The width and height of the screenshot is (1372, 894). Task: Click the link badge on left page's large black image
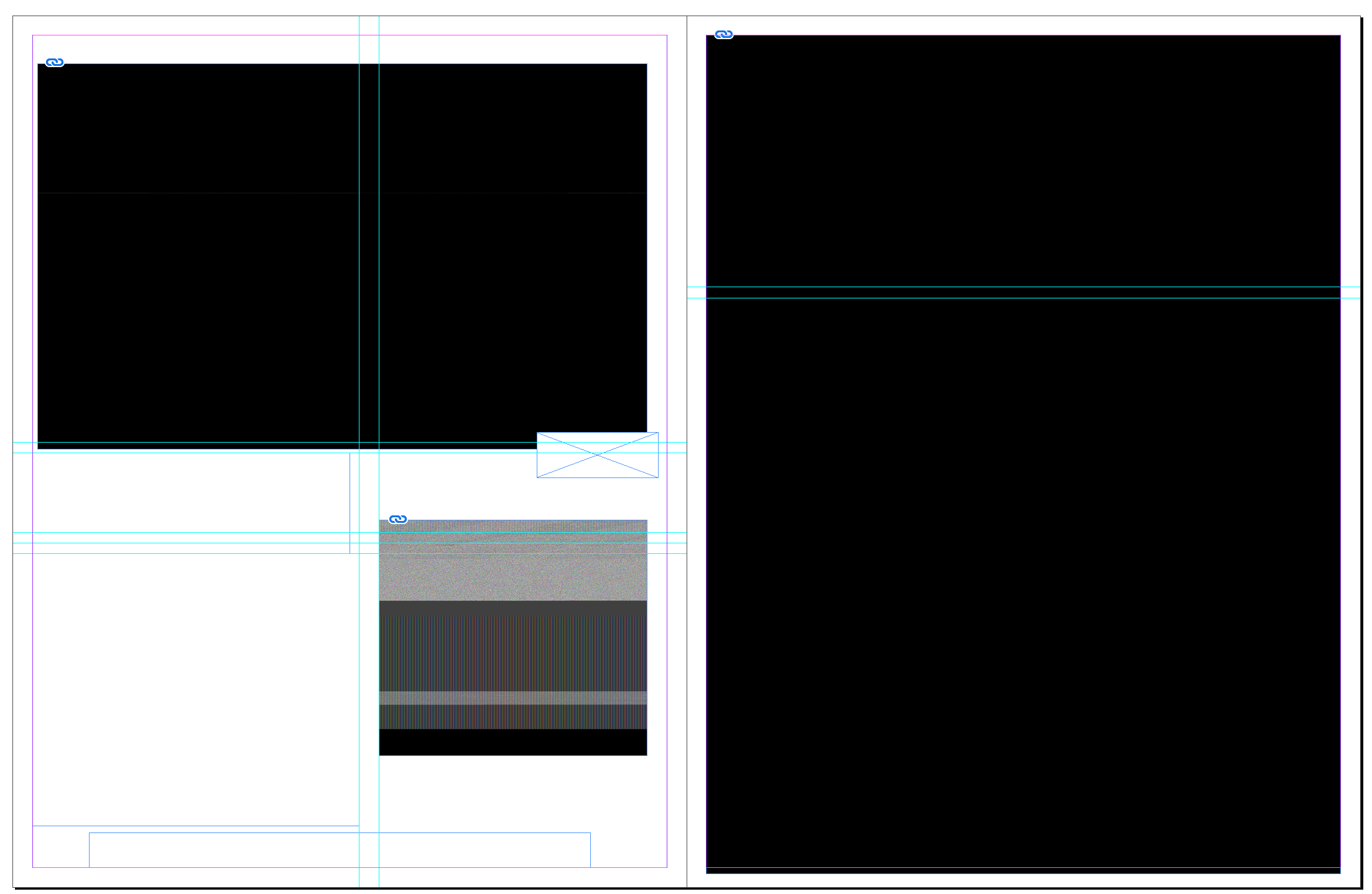click(55, 62)
